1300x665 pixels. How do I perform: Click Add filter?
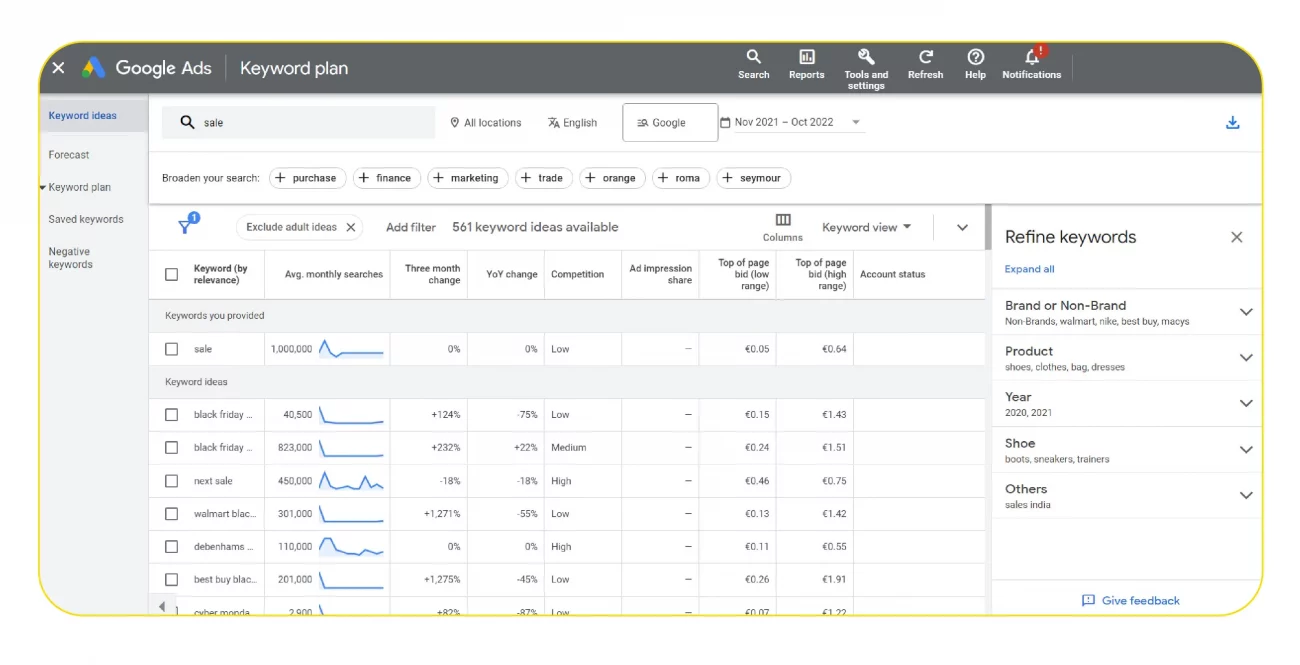pos(411,227)
